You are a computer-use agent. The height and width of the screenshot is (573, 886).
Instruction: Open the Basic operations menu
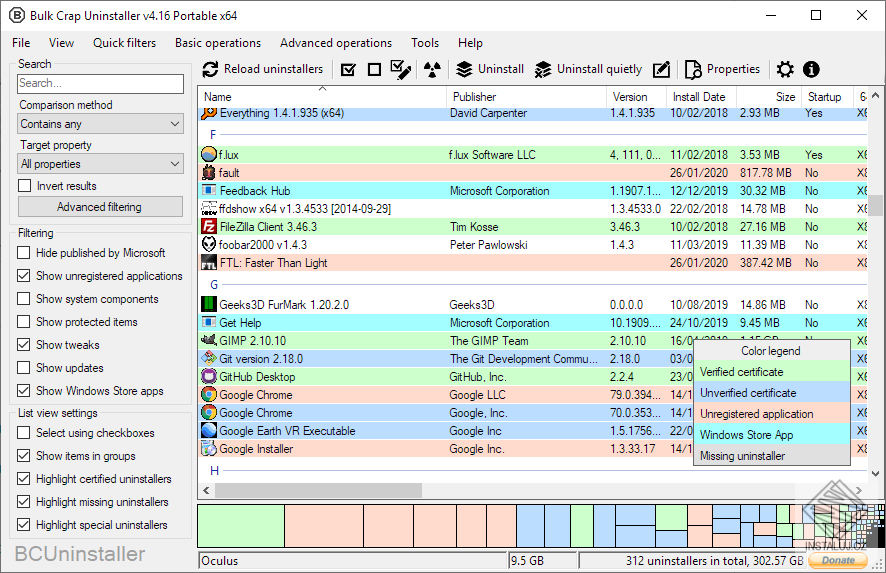tap(218, 43)
